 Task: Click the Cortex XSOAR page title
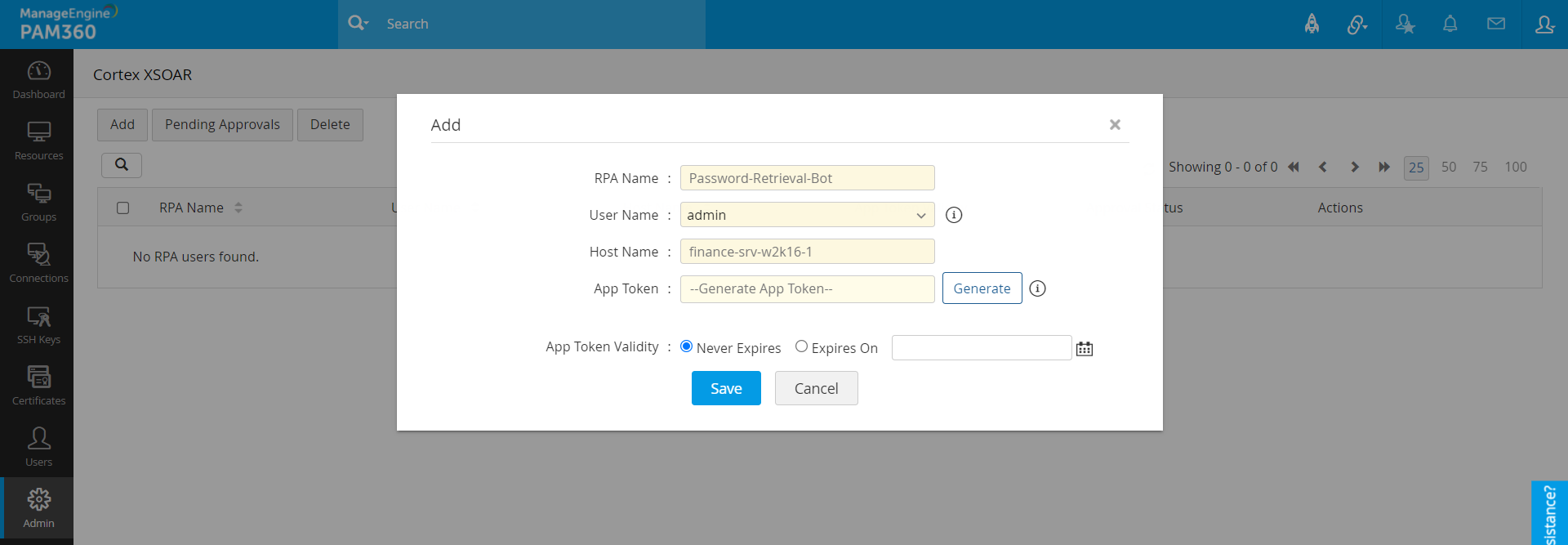click(x=143, y=74)
